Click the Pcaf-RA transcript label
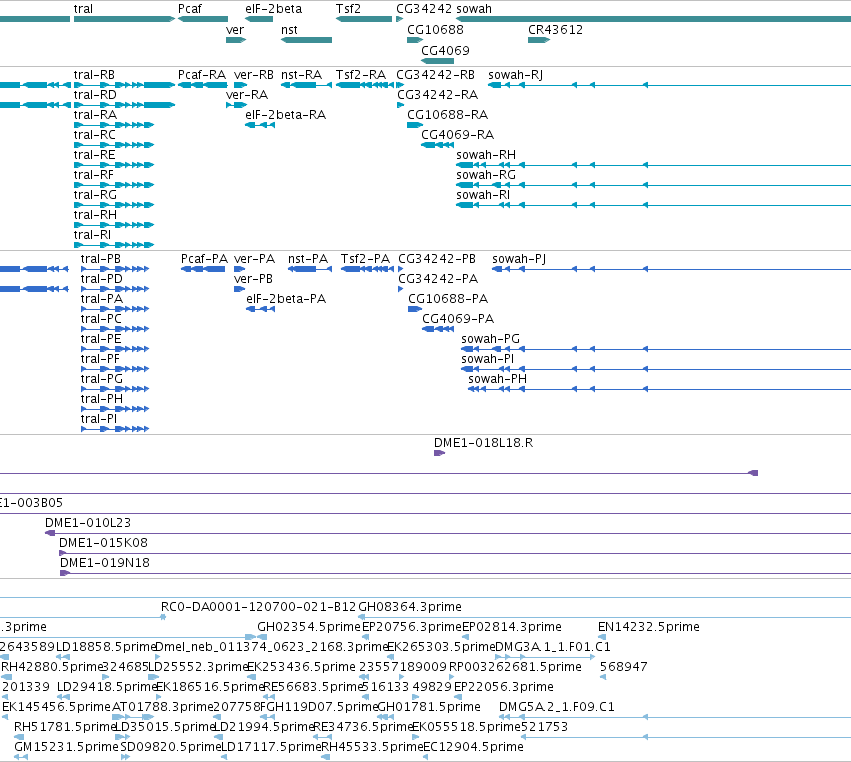 tap(202, 75)
